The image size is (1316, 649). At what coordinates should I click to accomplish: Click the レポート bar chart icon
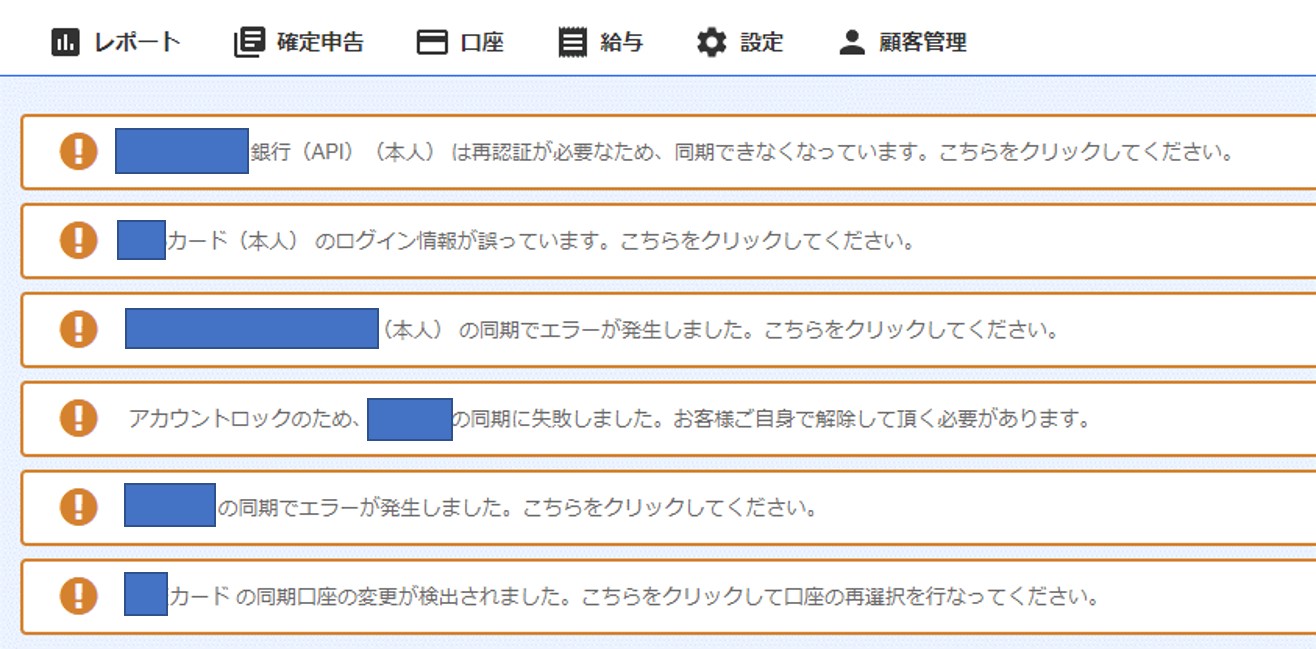(65, 43)
